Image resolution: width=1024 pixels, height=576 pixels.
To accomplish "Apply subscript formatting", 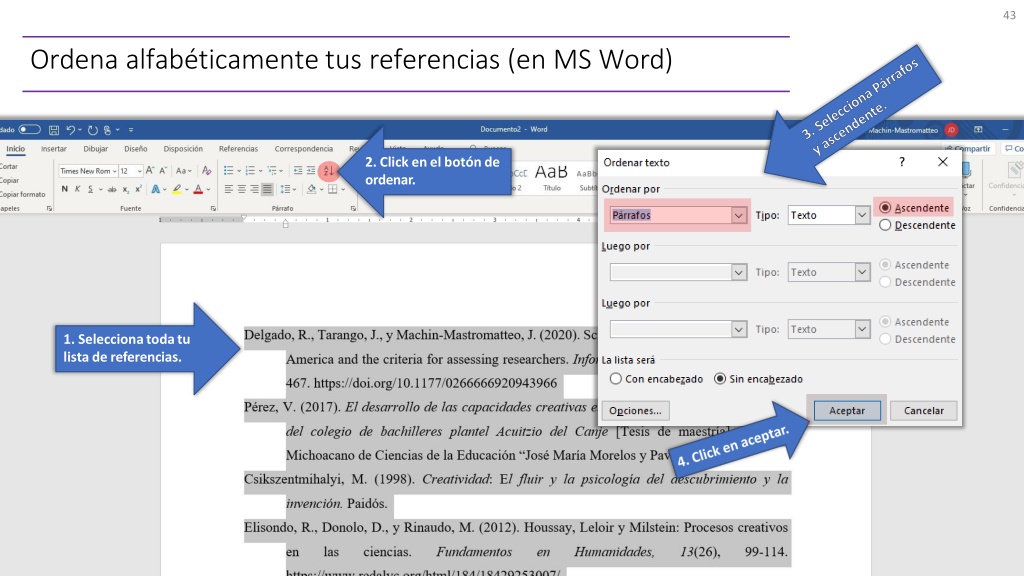I will click(x=125, y=189).
